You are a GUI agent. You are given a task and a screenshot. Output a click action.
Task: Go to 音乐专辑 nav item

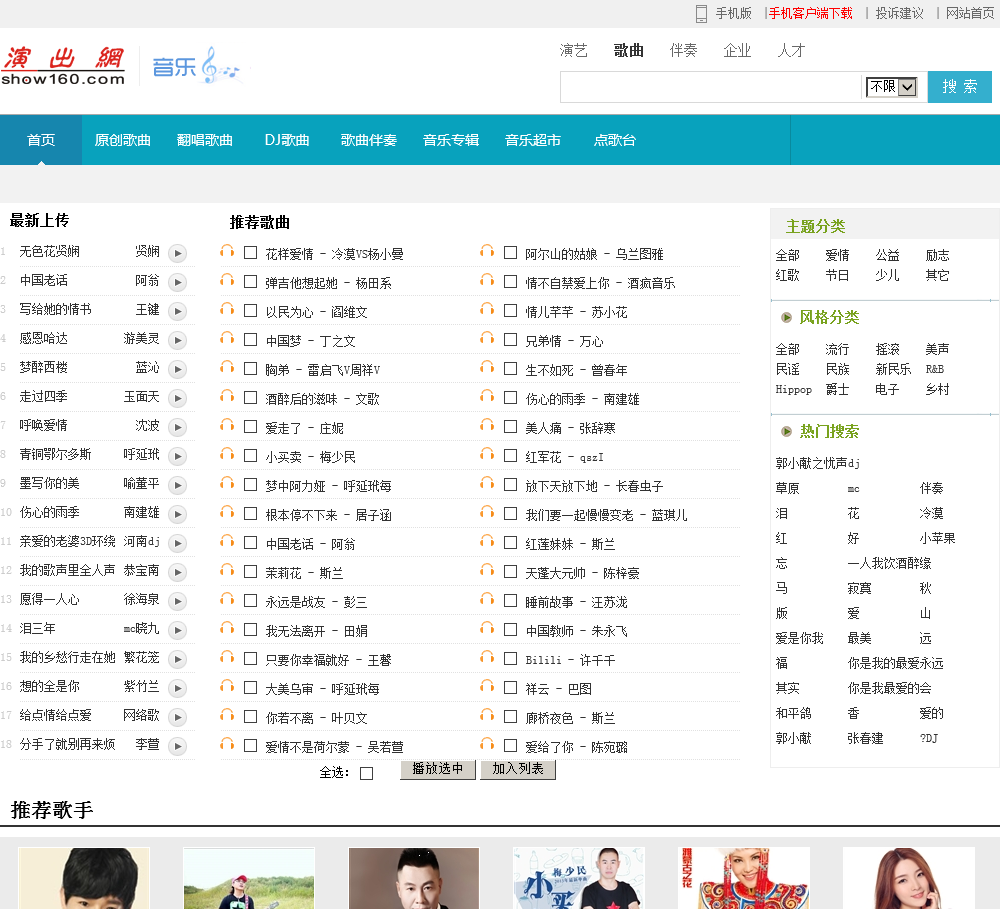coord(451,140)
